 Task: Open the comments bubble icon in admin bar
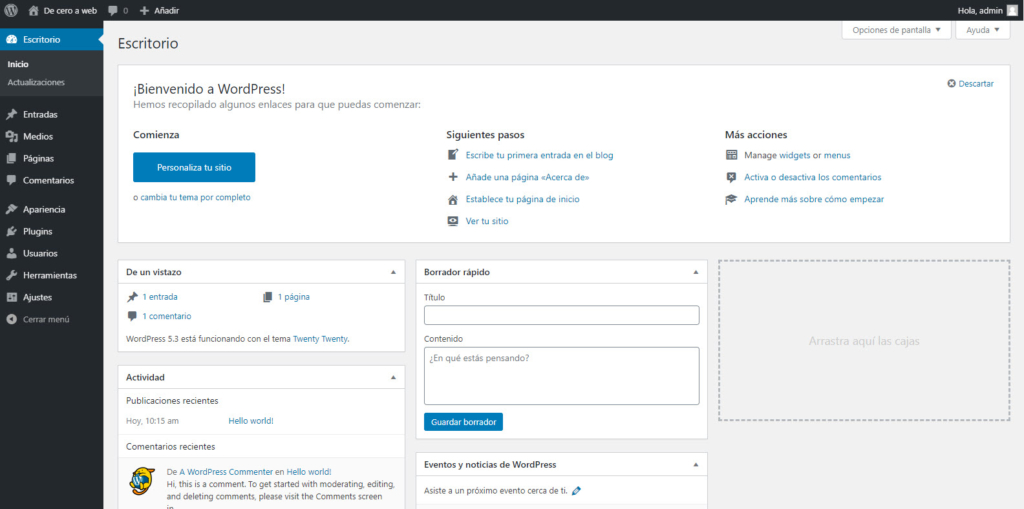(113, 11)
